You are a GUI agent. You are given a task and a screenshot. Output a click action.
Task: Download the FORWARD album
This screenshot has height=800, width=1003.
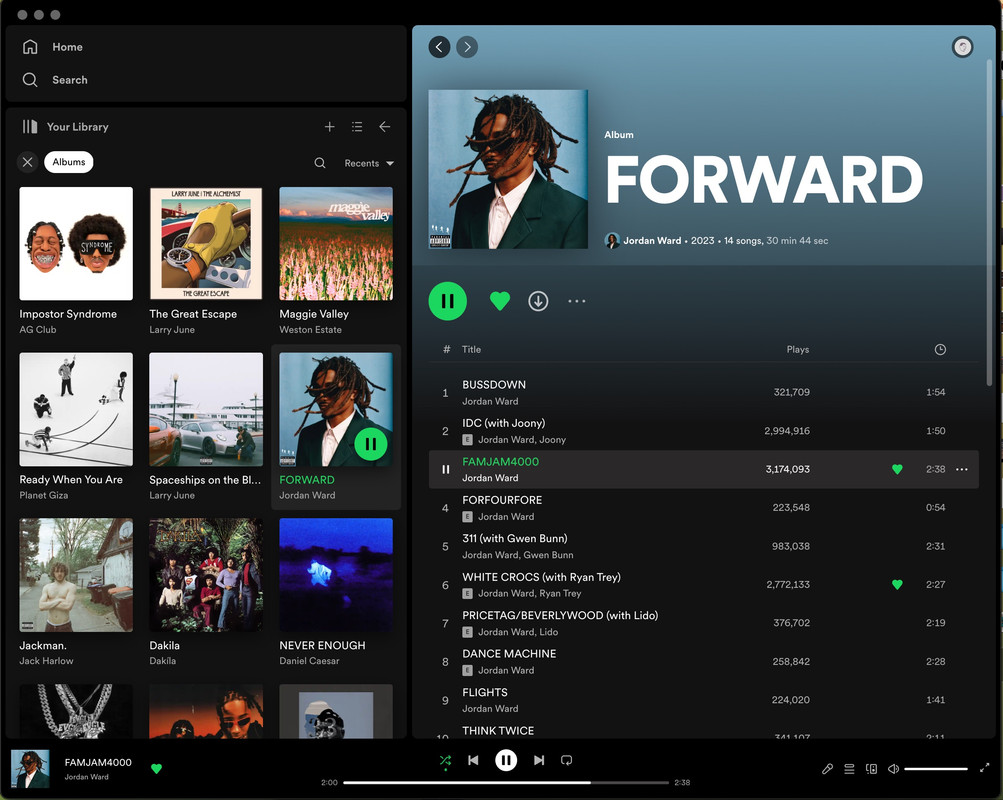[538, 301]
